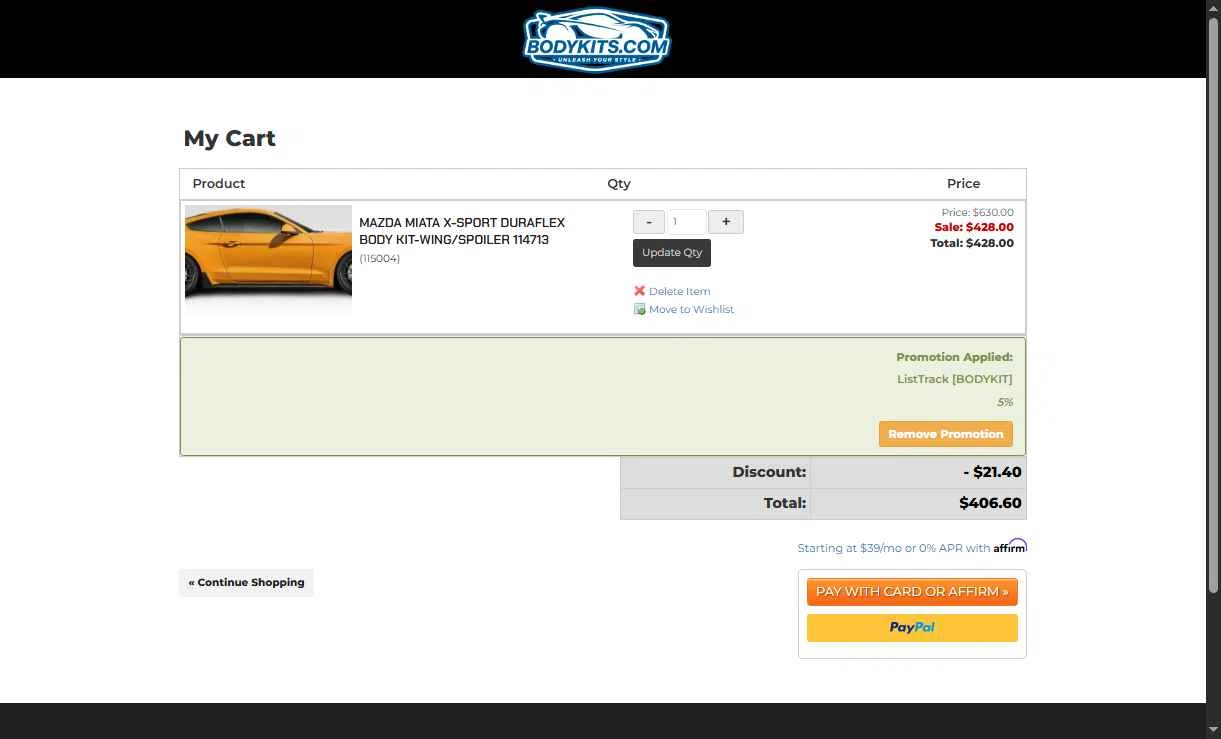1221x739 pixels.
Task: Select the product code (115004)
Action: (x=379, y=259)
